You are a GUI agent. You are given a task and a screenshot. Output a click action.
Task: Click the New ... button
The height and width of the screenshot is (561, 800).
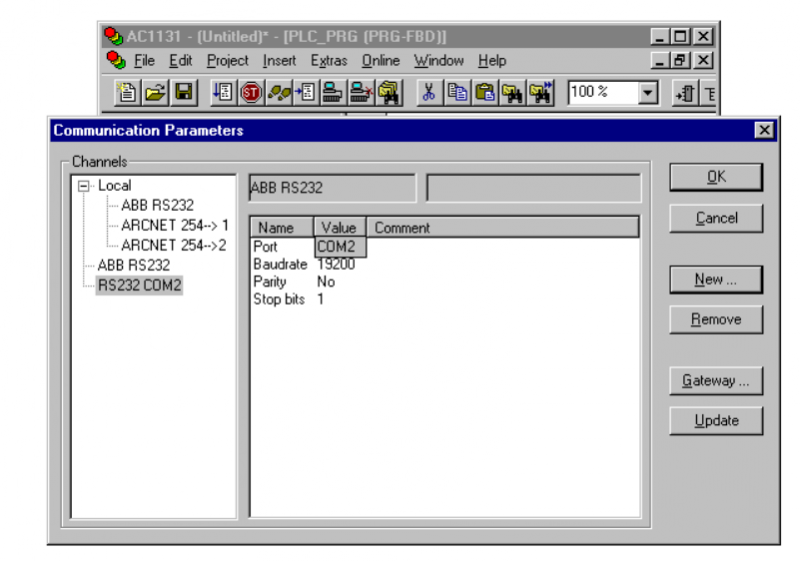tap(716, 280)
